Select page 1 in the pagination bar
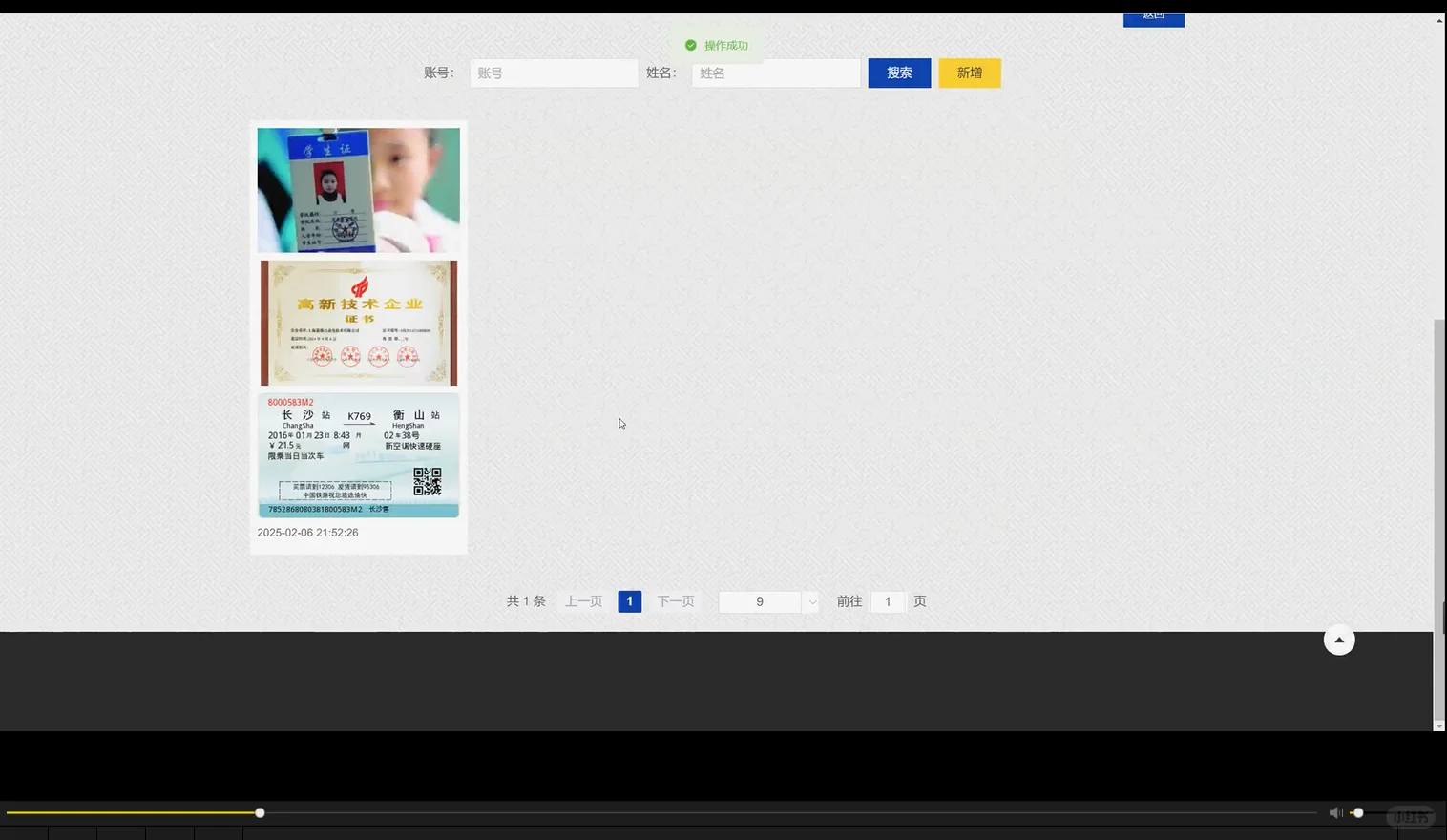The image size is (1447, 840). click(629, 601)
